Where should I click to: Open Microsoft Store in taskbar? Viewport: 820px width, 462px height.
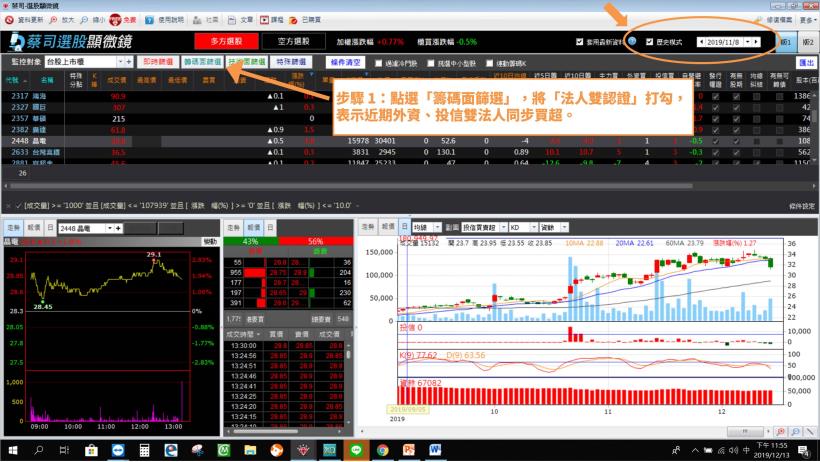click(92, 450)
